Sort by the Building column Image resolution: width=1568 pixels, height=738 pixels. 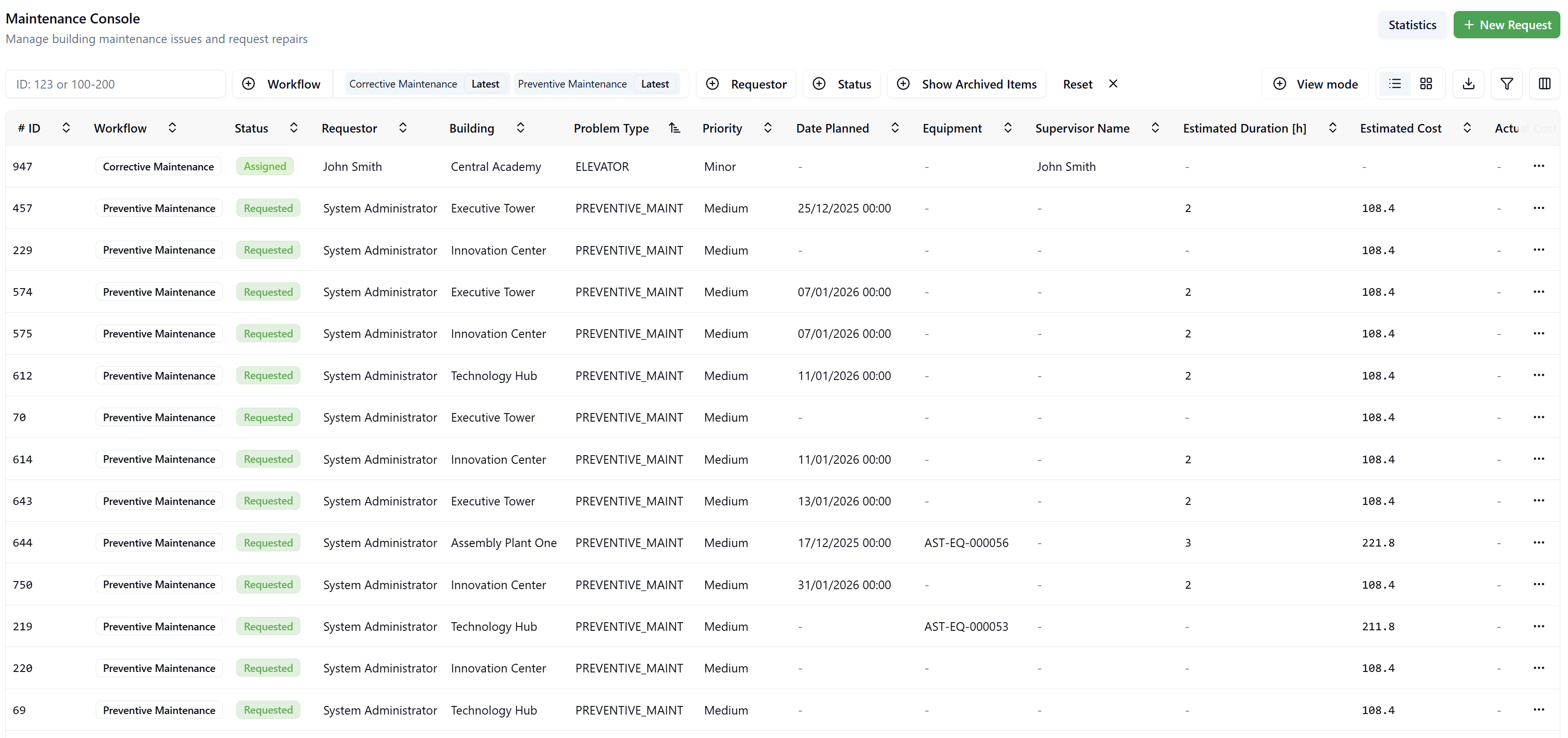coord(520,128)
